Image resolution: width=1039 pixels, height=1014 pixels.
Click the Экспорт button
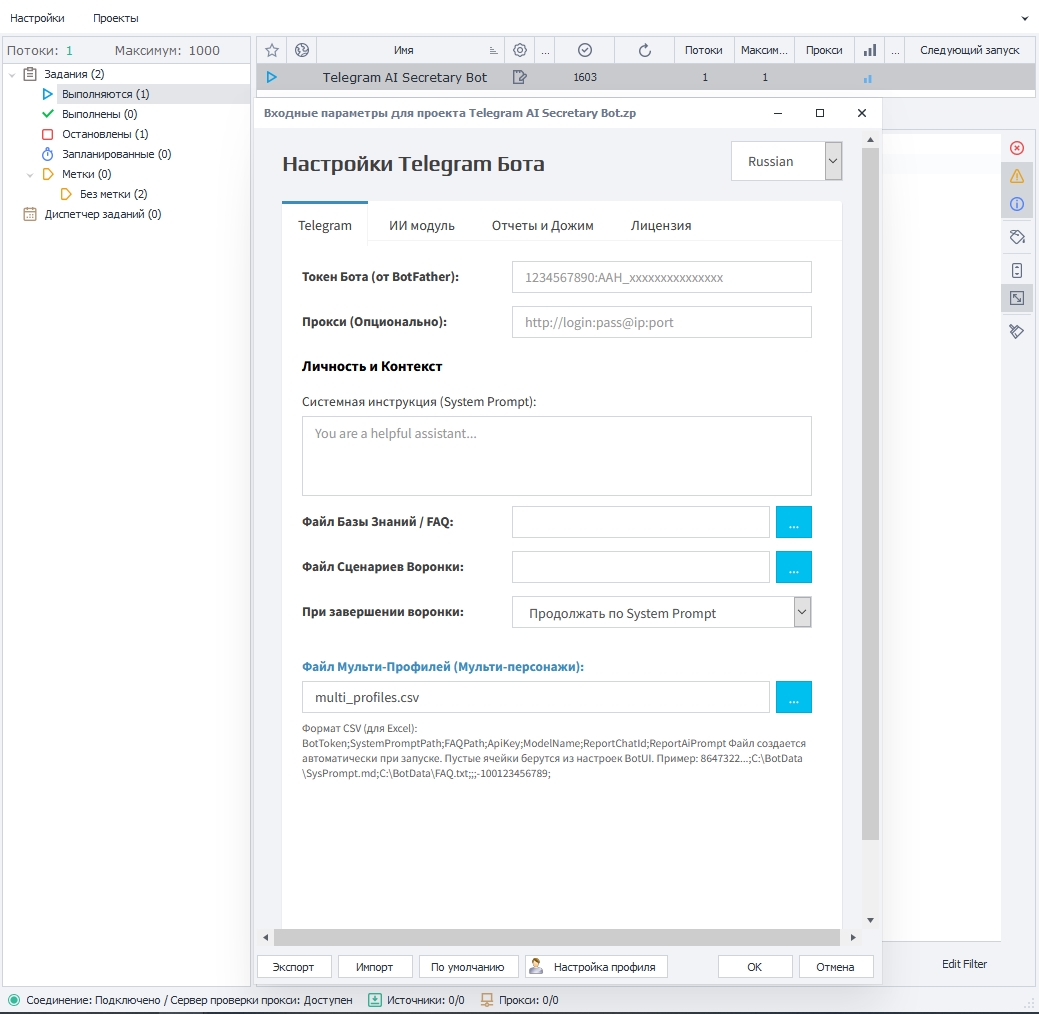pyautogui.click(x=294, y=967)
